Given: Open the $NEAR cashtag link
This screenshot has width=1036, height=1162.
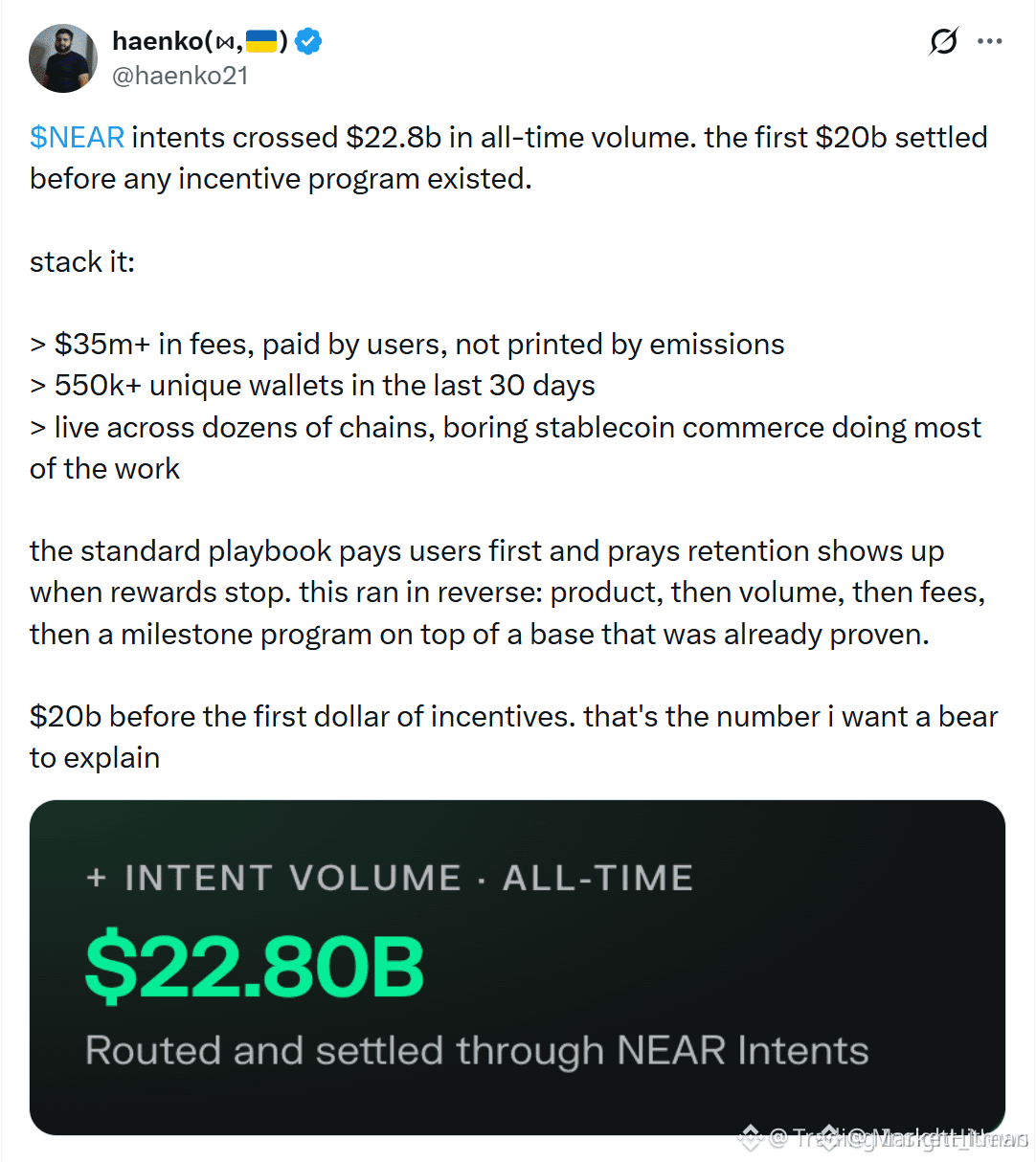Looking at the screenshot, I should [77, 137].
